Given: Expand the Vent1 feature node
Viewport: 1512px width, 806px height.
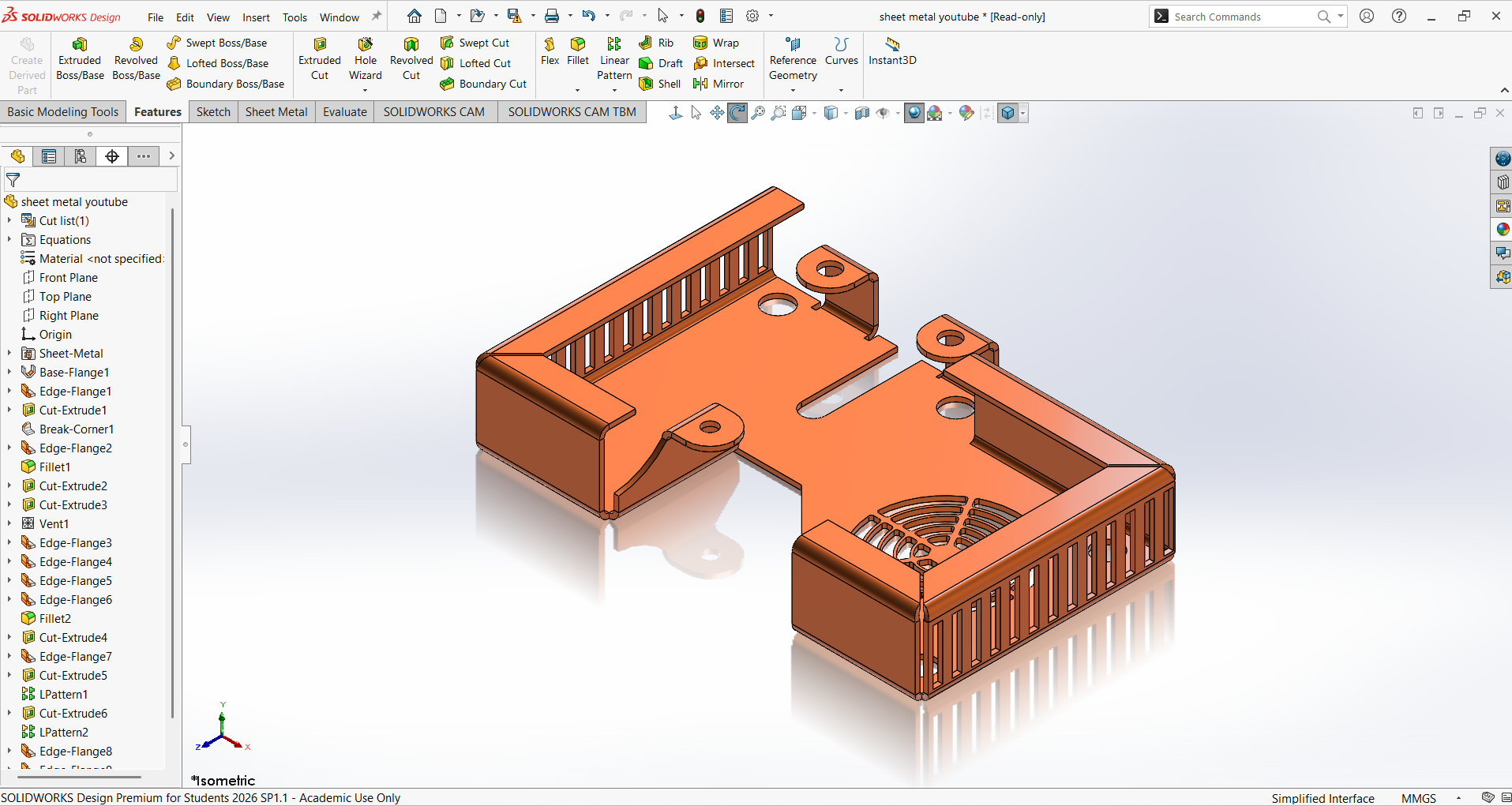Looking at the screenshot, I should 9,523.
